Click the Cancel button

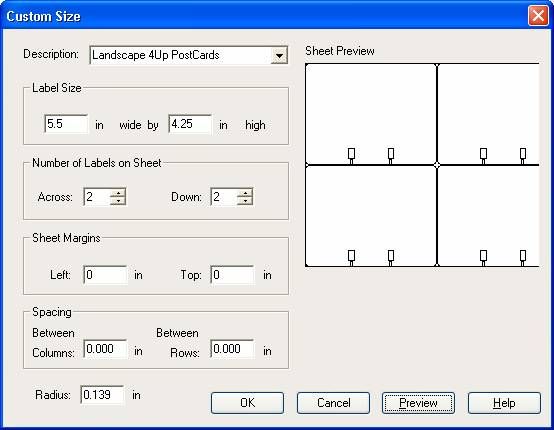pyautogui.click(x=333, y=403)
